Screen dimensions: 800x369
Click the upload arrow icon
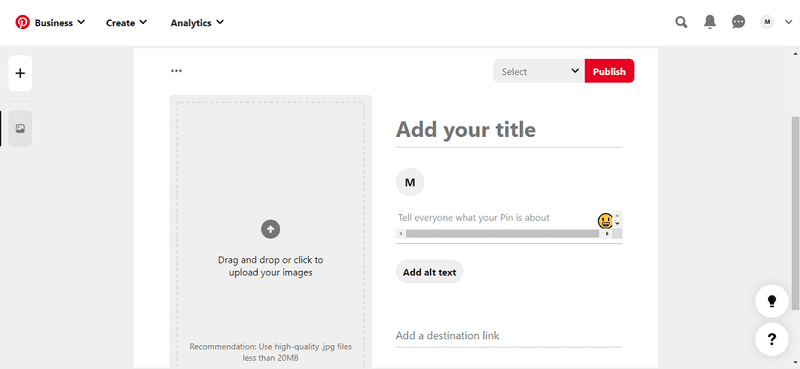(271, 229)
